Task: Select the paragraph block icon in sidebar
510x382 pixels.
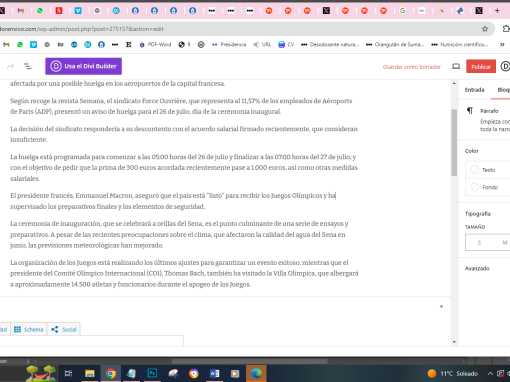Action: coord(470,111)
